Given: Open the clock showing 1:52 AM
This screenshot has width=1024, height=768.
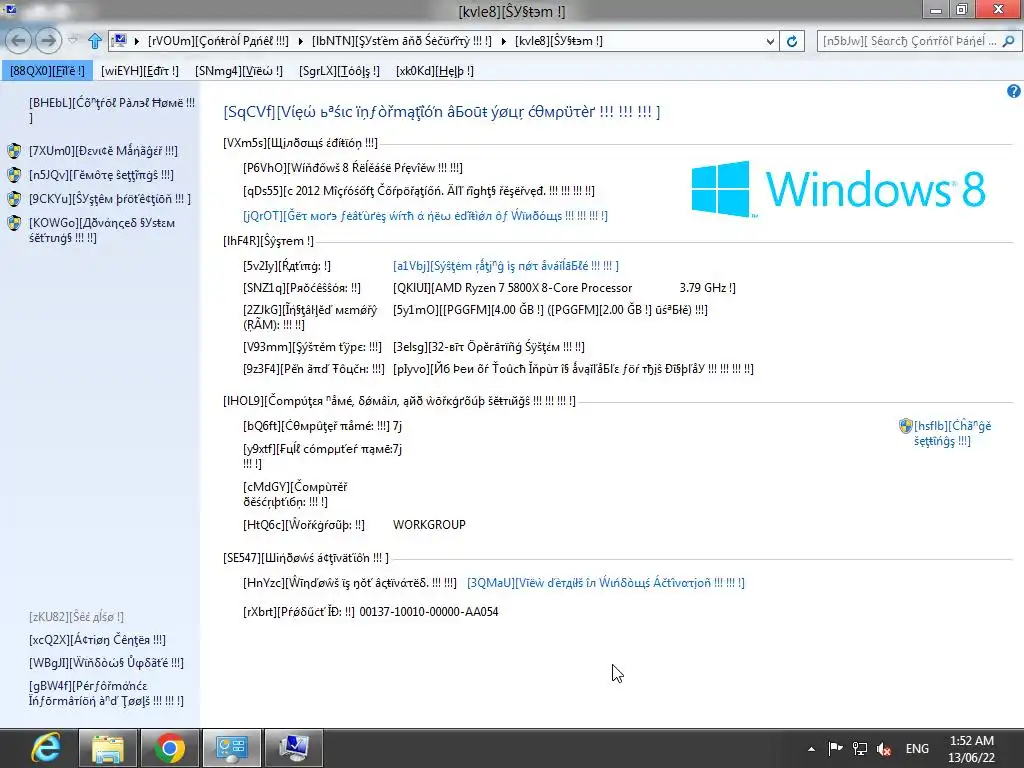Looking at the screenshot, I should (972, 749).
